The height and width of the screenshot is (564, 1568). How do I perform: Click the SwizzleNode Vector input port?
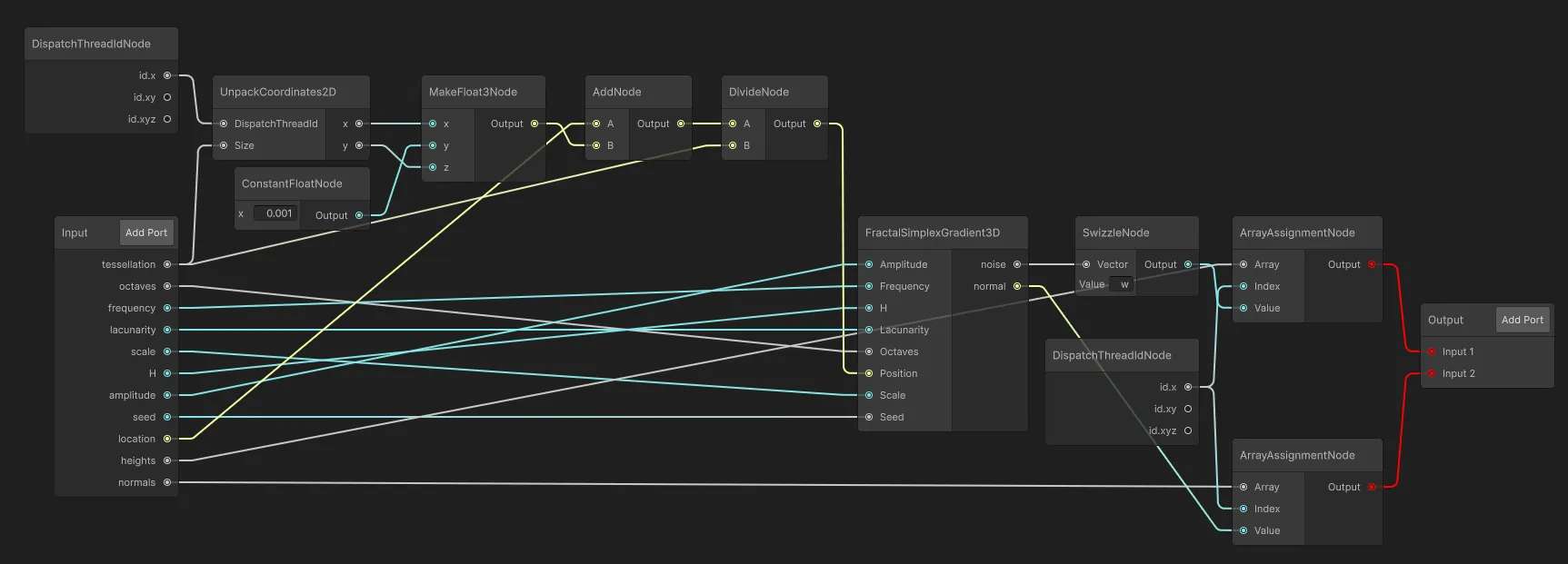(x=1086, y=264)
